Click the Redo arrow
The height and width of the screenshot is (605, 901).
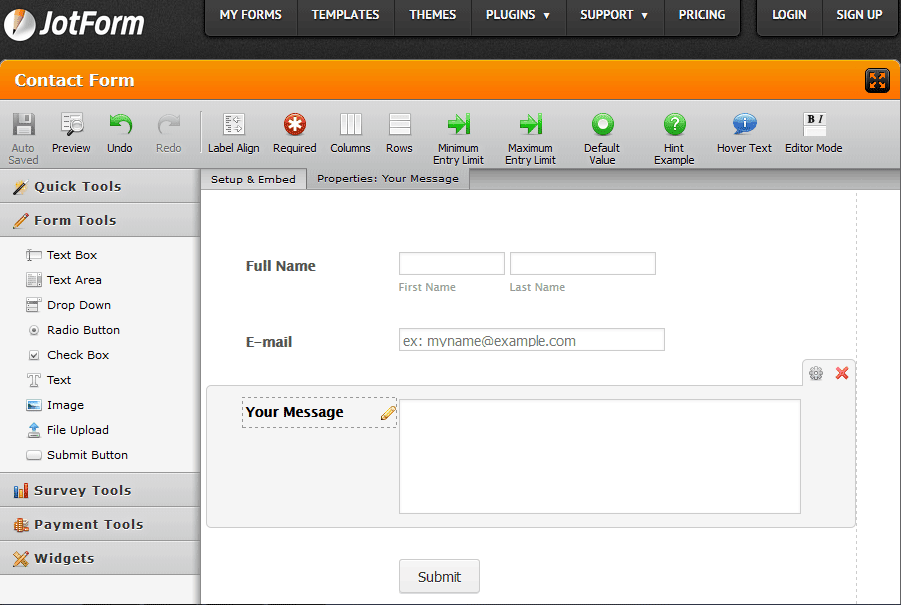coord(168,133)
